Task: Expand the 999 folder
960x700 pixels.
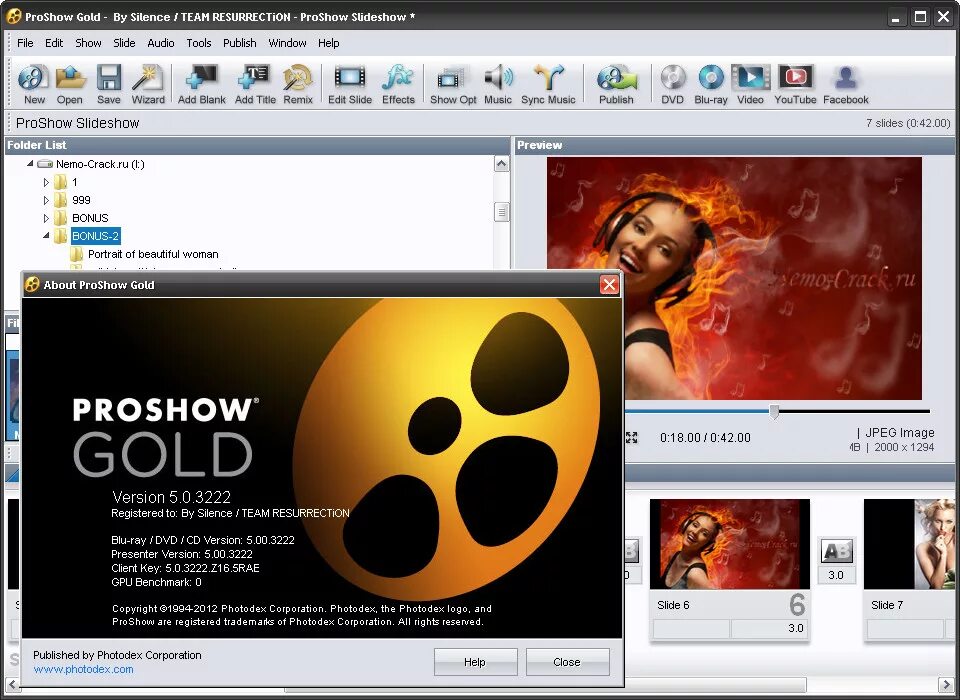Action: point(46,200)
